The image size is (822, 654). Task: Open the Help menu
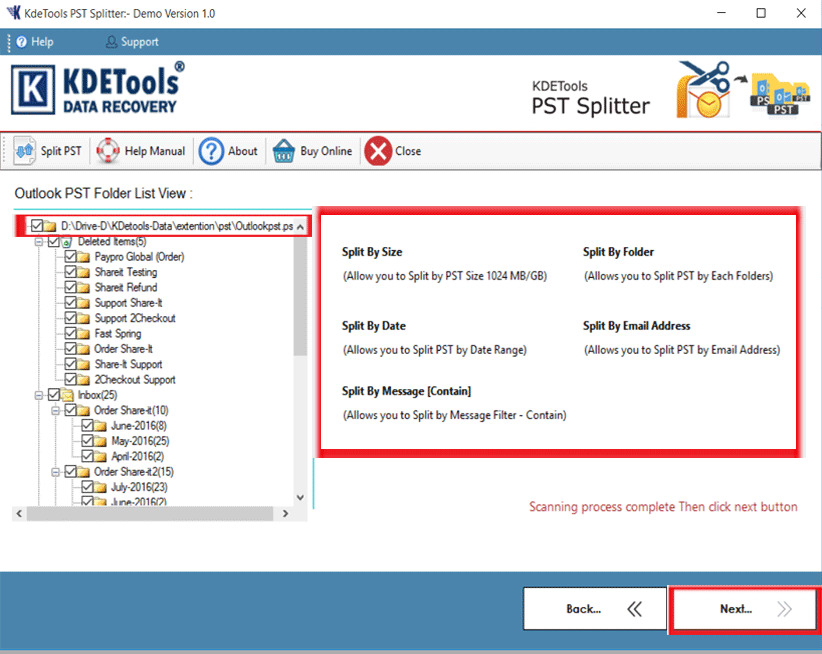click(34, 42)
